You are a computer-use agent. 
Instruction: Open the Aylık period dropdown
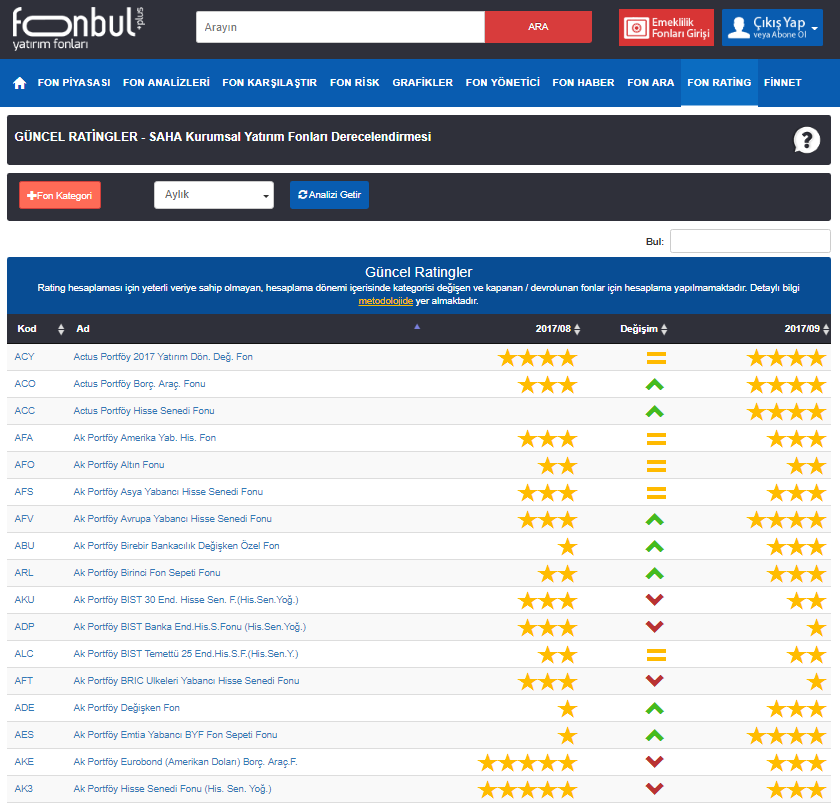tap(214, 195)
